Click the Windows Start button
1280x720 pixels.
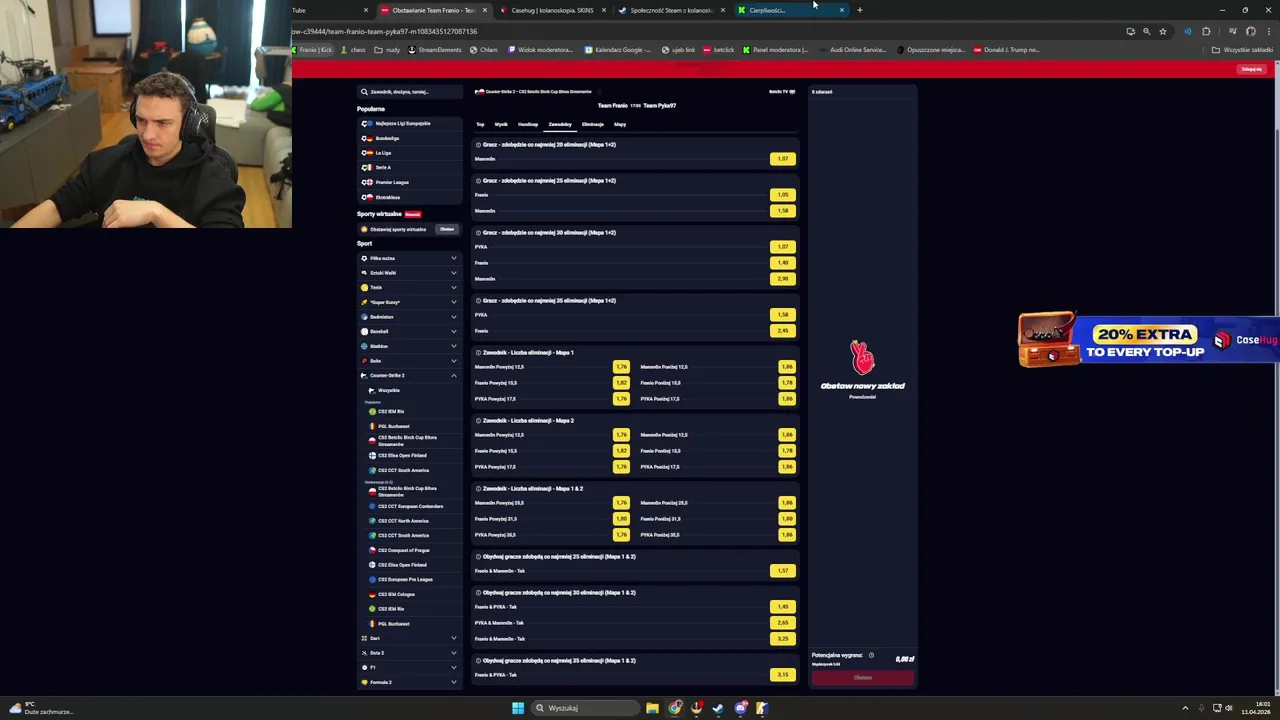(518, 708)
